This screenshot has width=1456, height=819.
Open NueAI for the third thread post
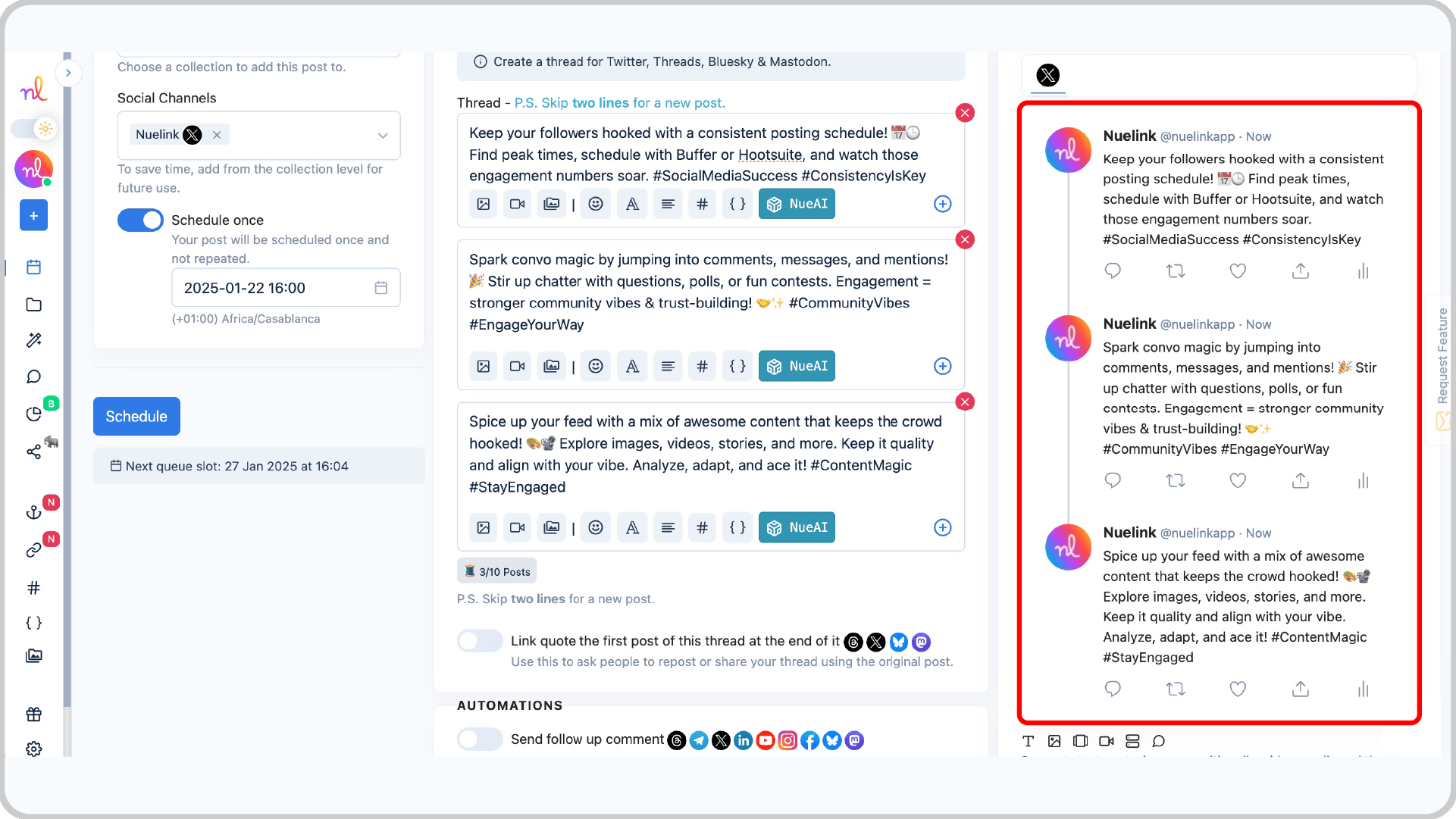(796, 527)
